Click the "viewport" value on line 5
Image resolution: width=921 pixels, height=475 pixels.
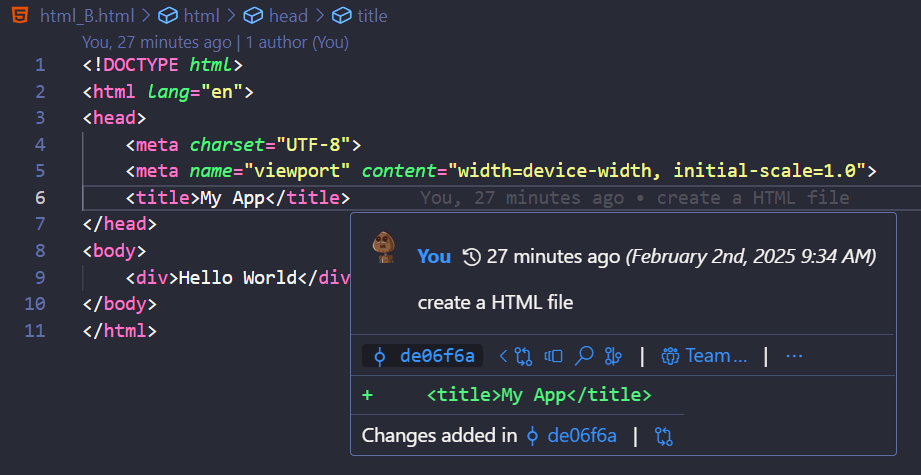[x=297, y=171]
